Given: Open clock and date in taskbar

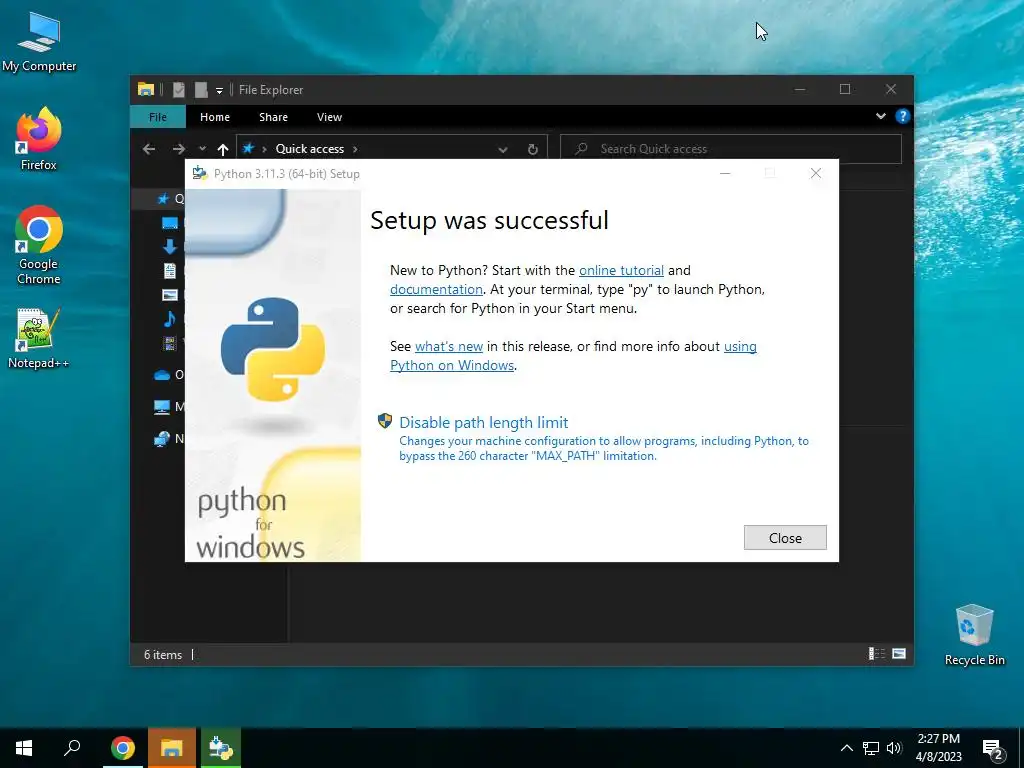Looking at the screenshot, I should point(938,748).
